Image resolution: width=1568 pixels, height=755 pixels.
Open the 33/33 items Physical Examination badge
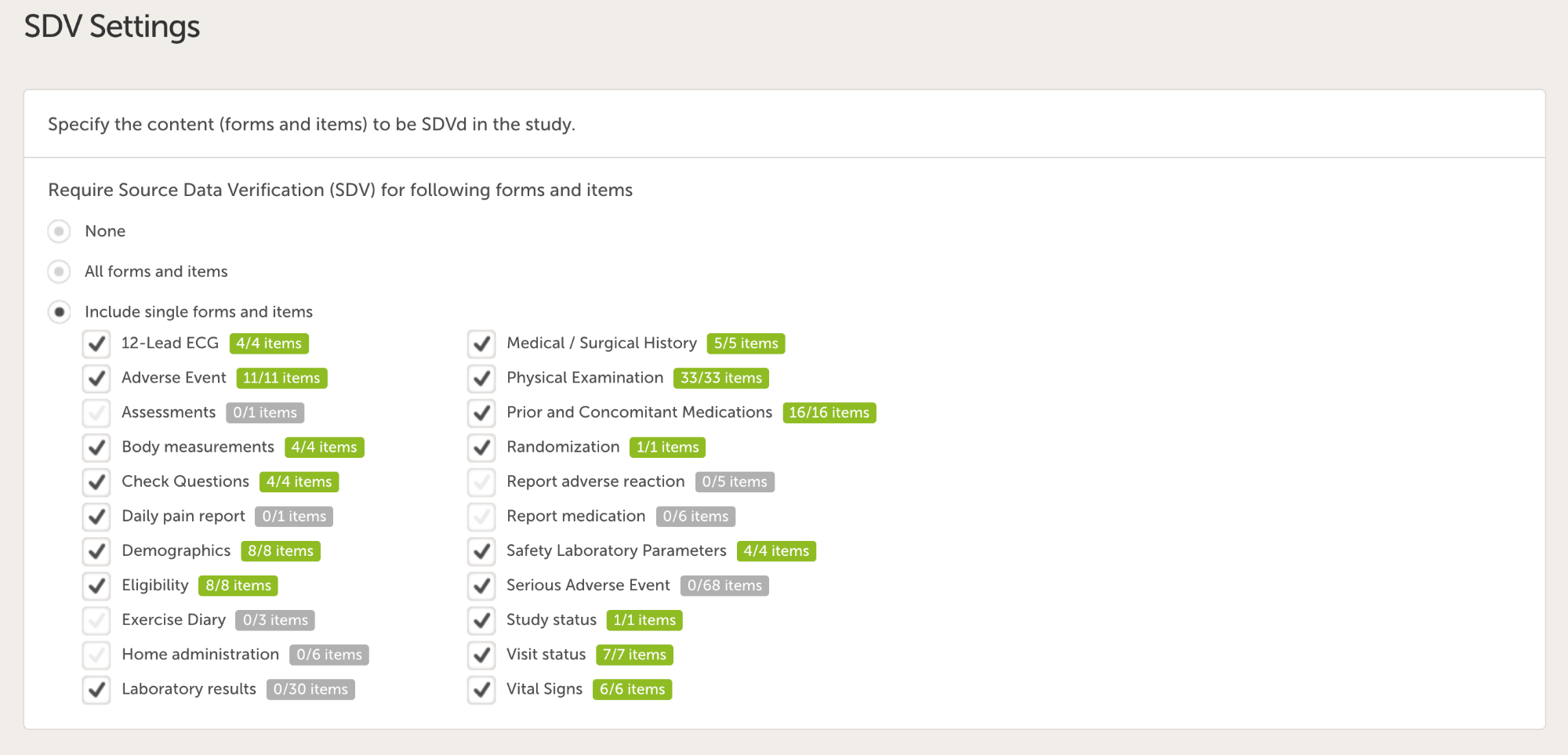720,378
